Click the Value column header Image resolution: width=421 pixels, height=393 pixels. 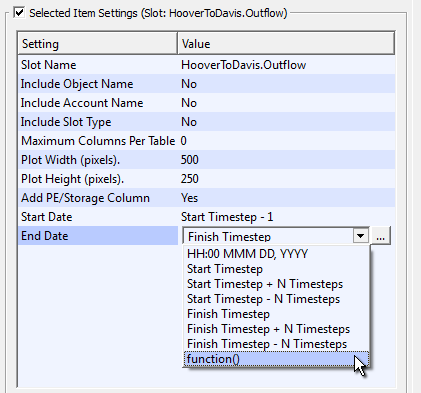pos(286,43)
